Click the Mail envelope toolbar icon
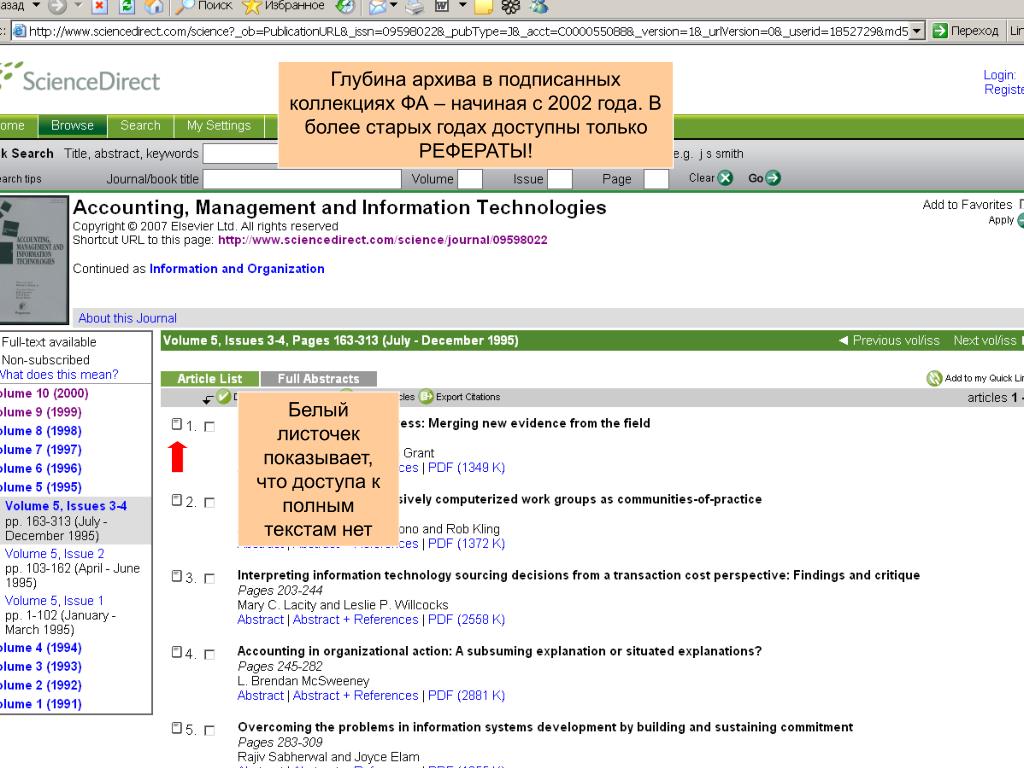1024x768 pixels. (x=377, y=7)
